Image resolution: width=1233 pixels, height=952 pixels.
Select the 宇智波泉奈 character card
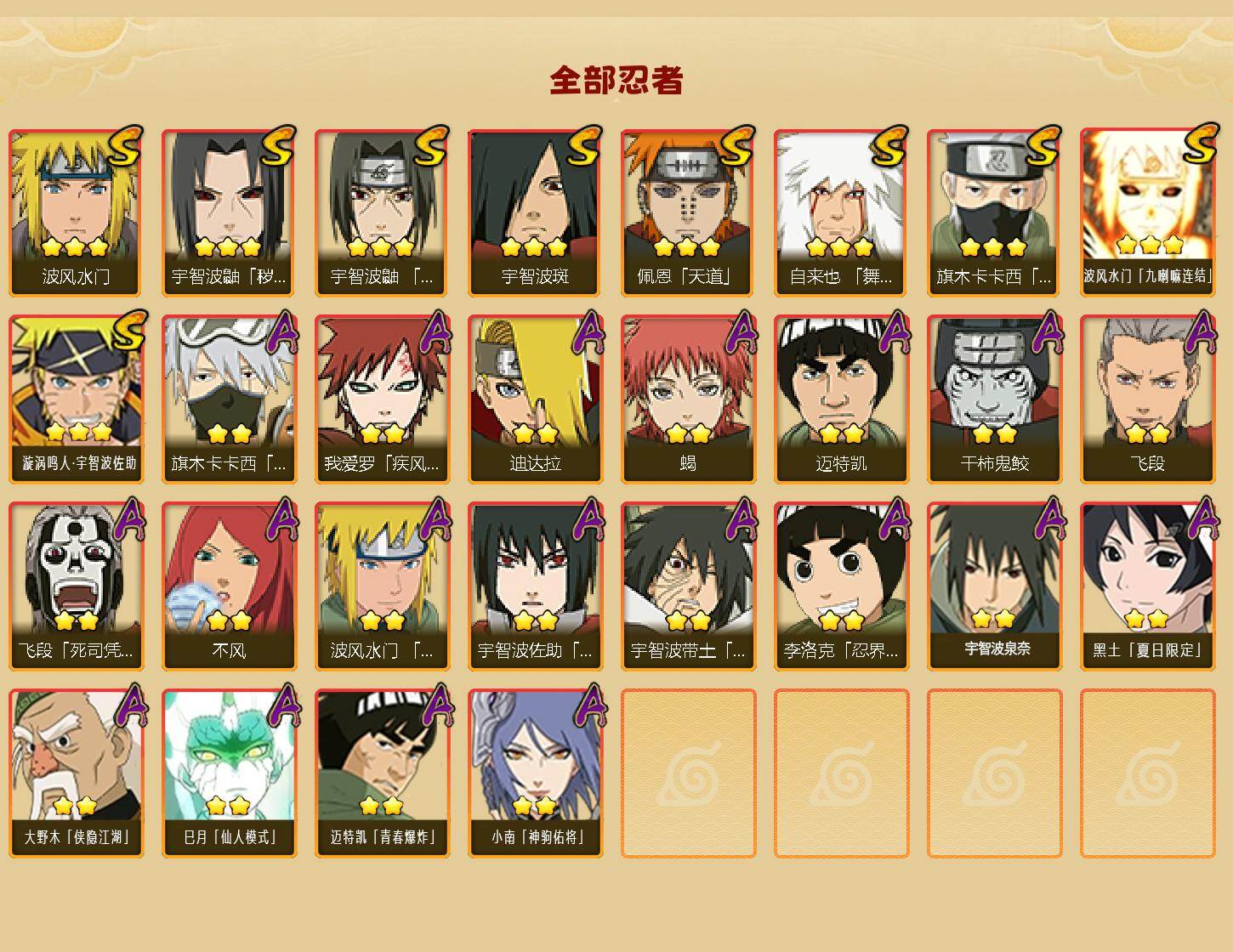pos(994,586)
